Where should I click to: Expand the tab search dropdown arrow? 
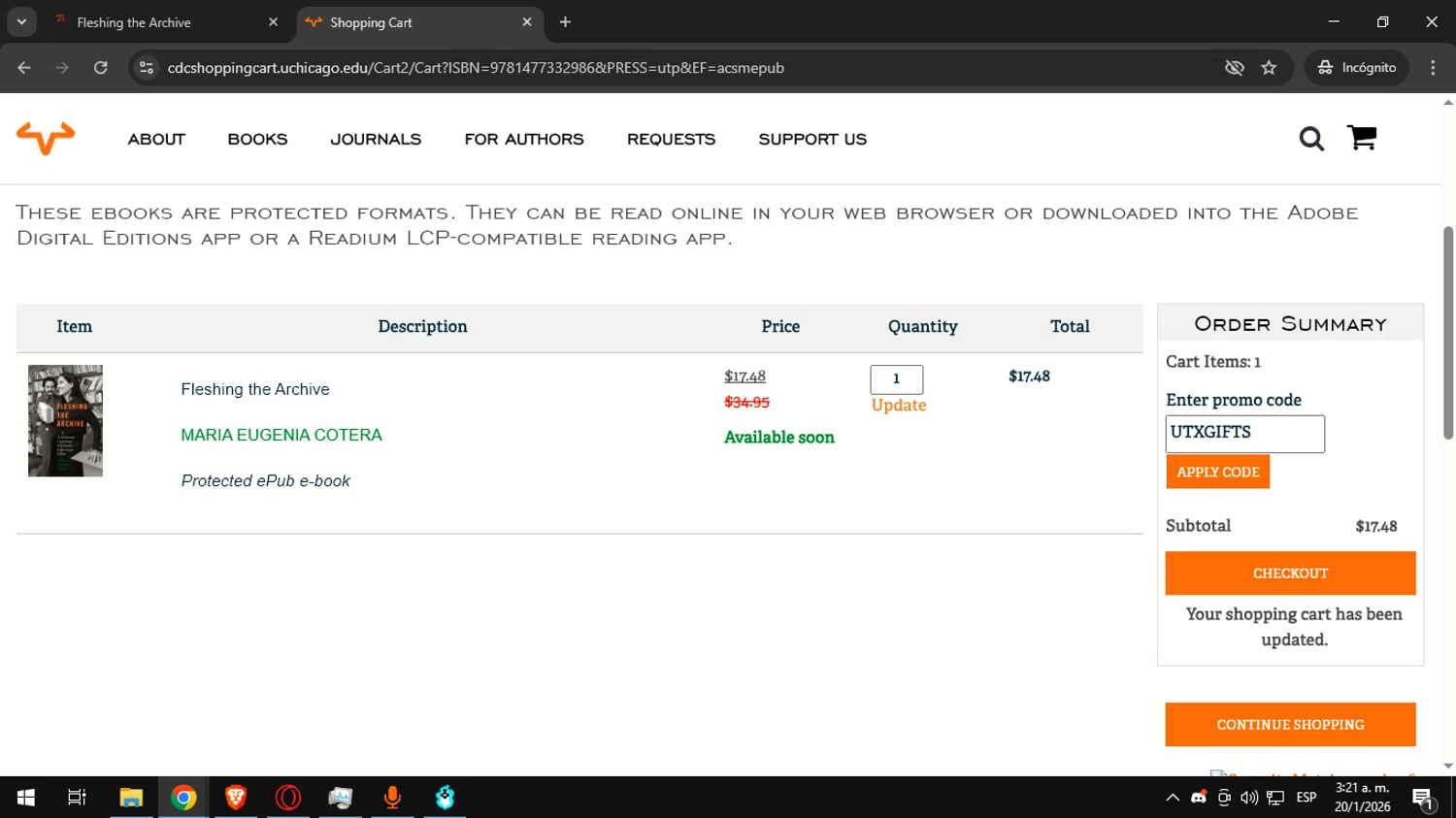point(21,22)
